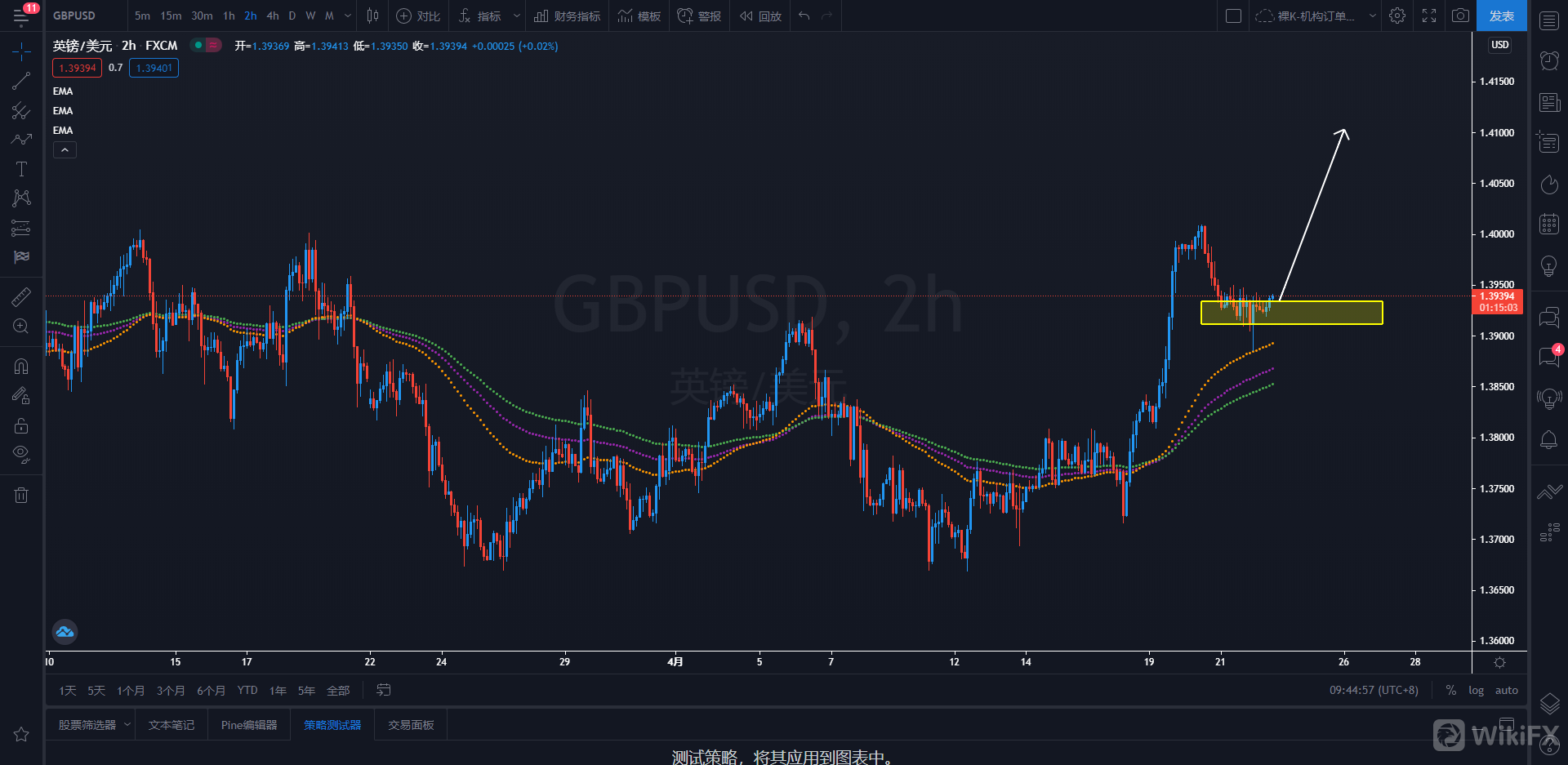
Task: Toggle percent scale on price axis
Action: tap(1451, 691)
